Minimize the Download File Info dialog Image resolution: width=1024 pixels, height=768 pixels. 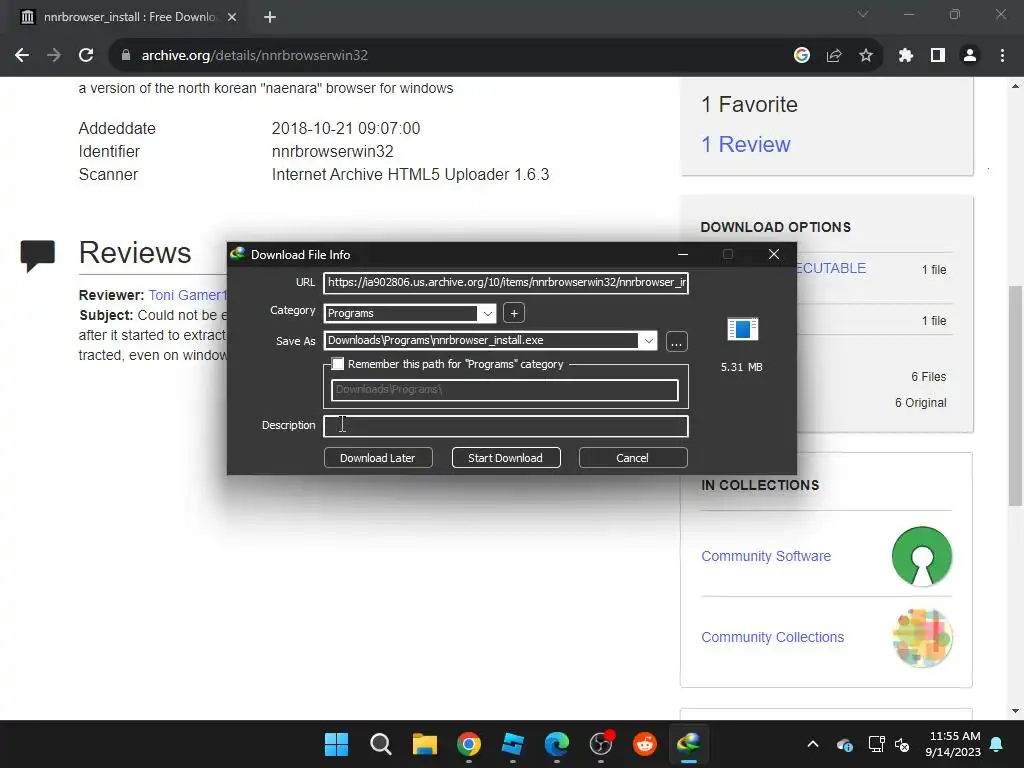[x=683, y=254]
